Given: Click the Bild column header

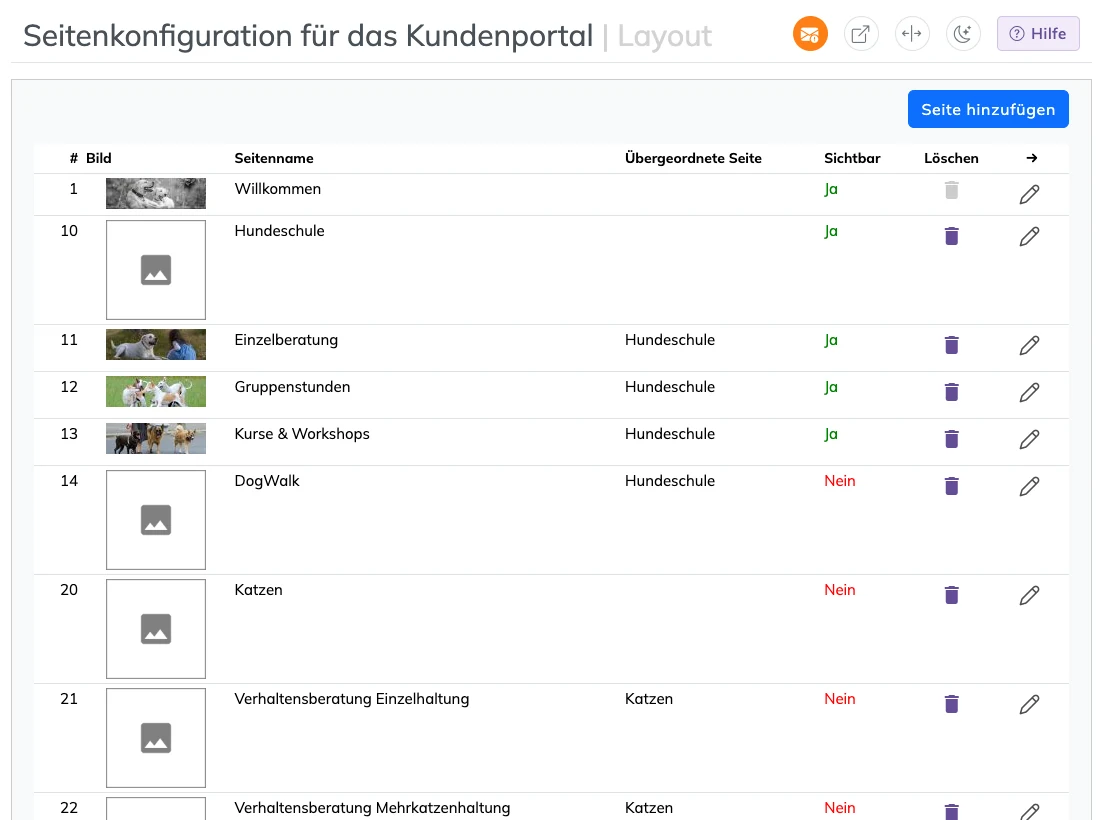Looking at the screenshot, I should pos(99,158).
